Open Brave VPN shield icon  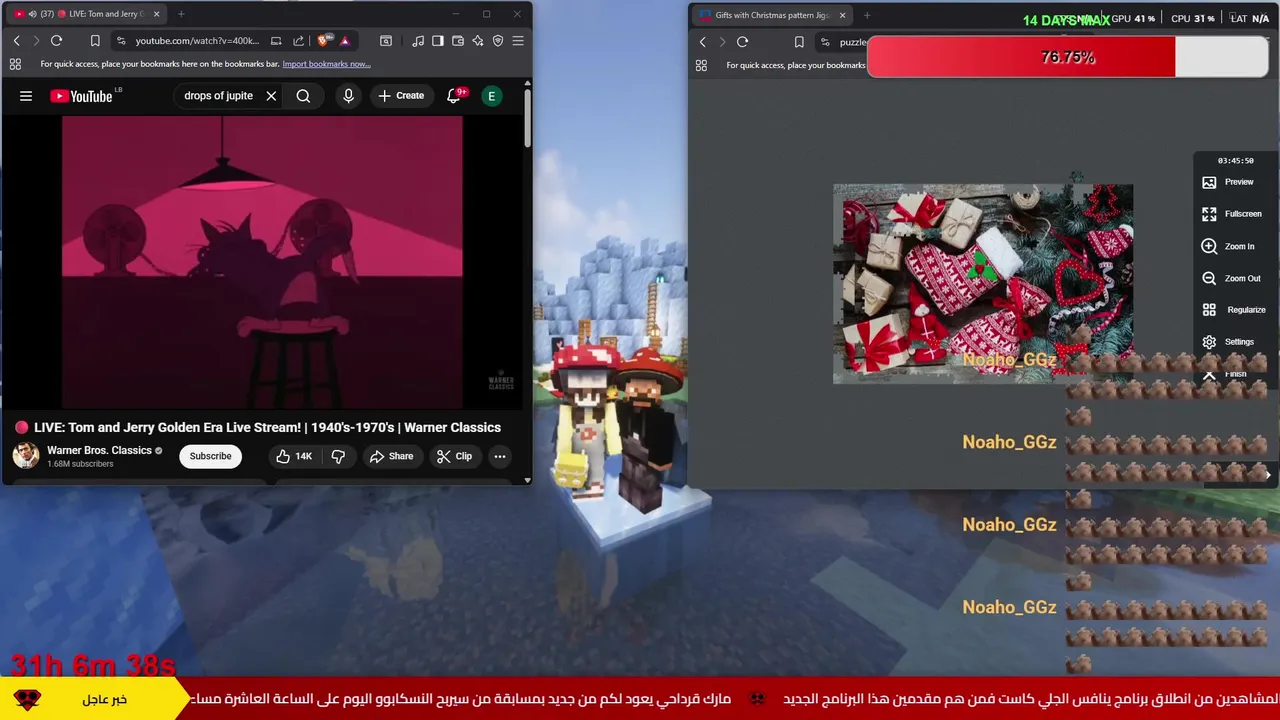(x=498, y=41)
